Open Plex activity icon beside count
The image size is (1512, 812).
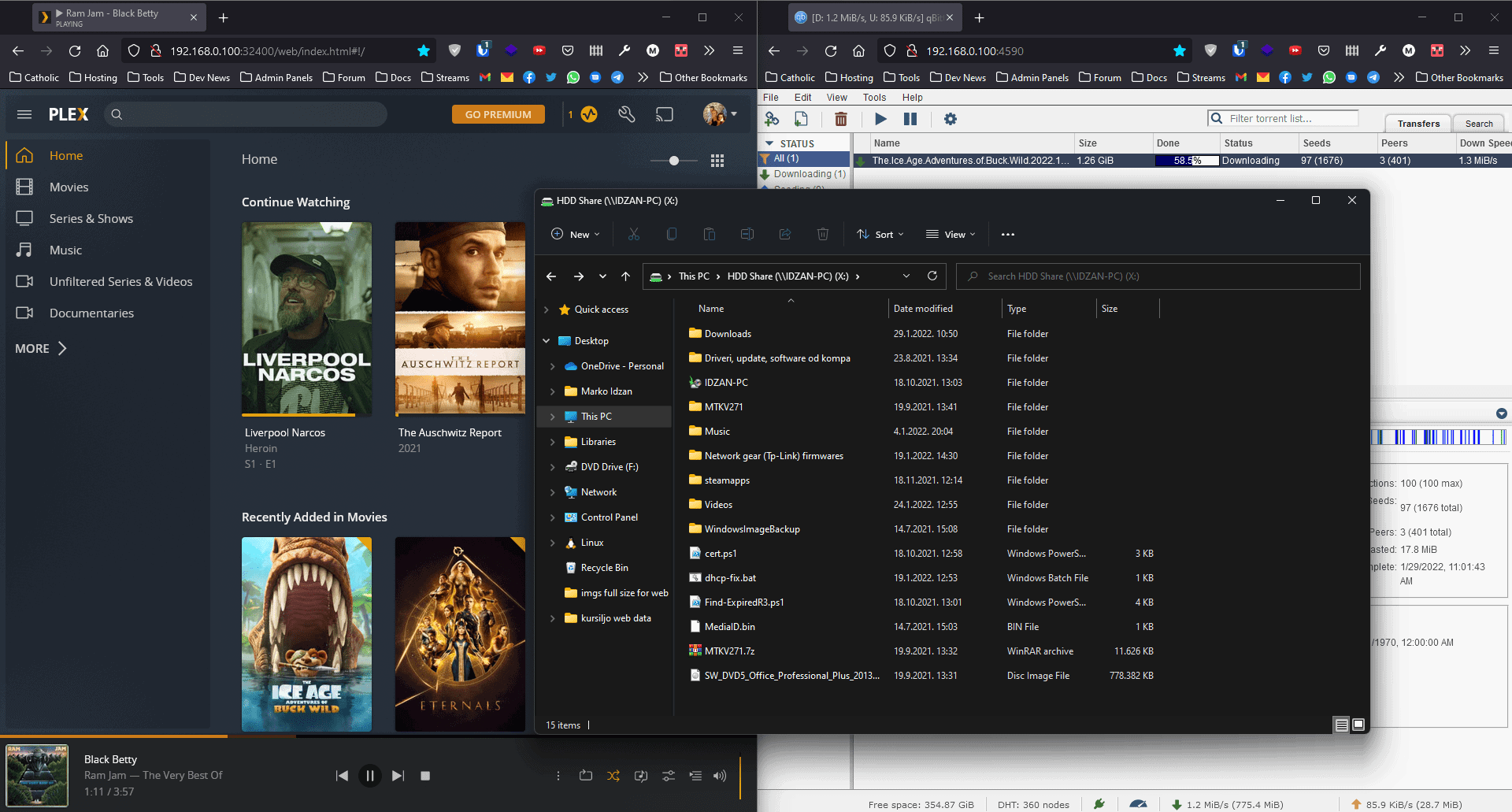[589, 114]
